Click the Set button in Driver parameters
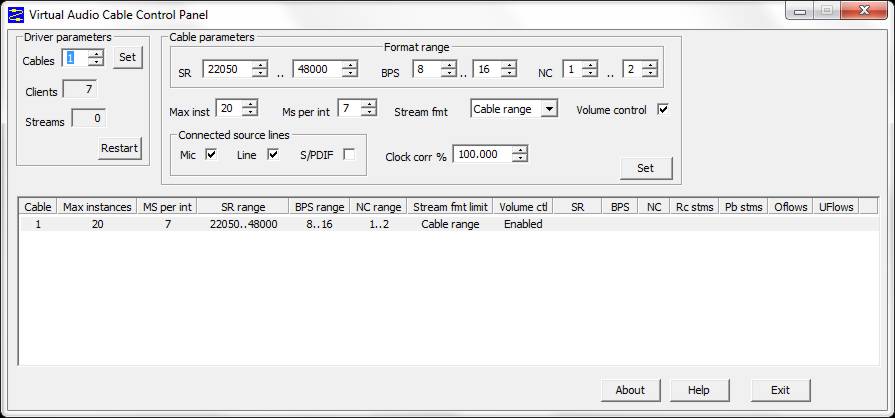 pos(128,58)
